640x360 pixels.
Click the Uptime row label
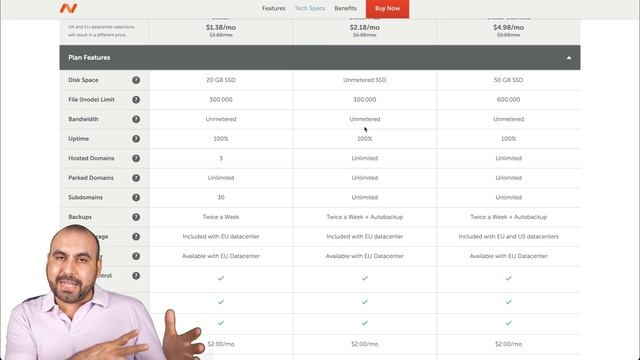point(78,139)
